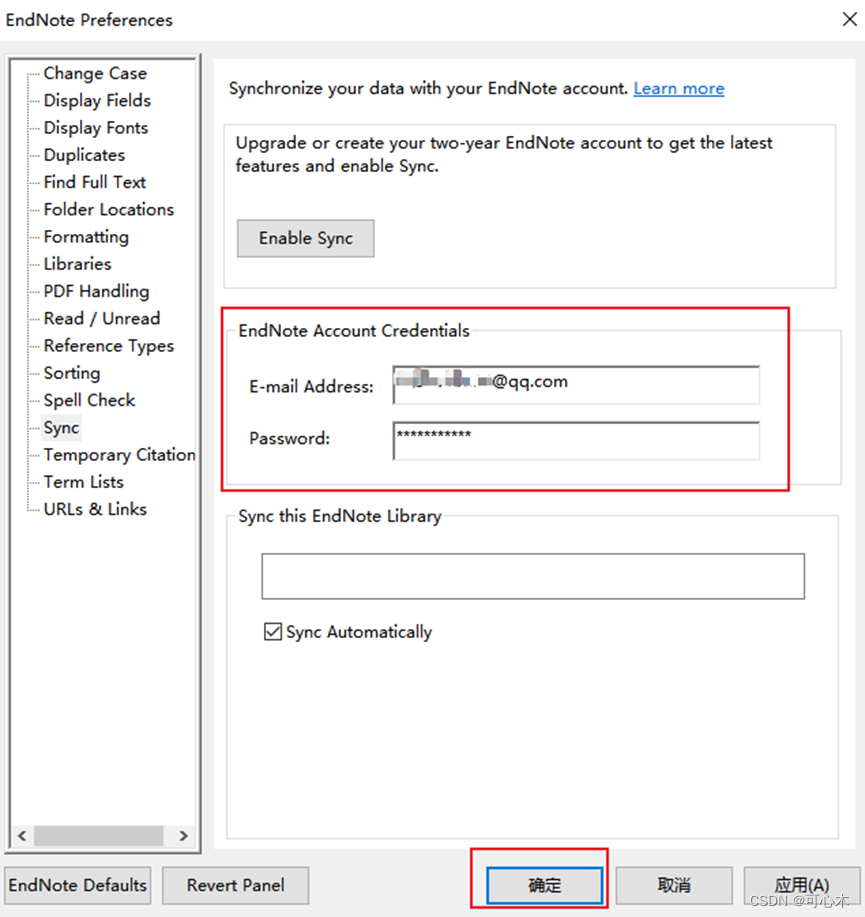The height and width of the screenshot is (917, 865).
Task: Close the EndNote Preferences dialog
Action: 850,19
